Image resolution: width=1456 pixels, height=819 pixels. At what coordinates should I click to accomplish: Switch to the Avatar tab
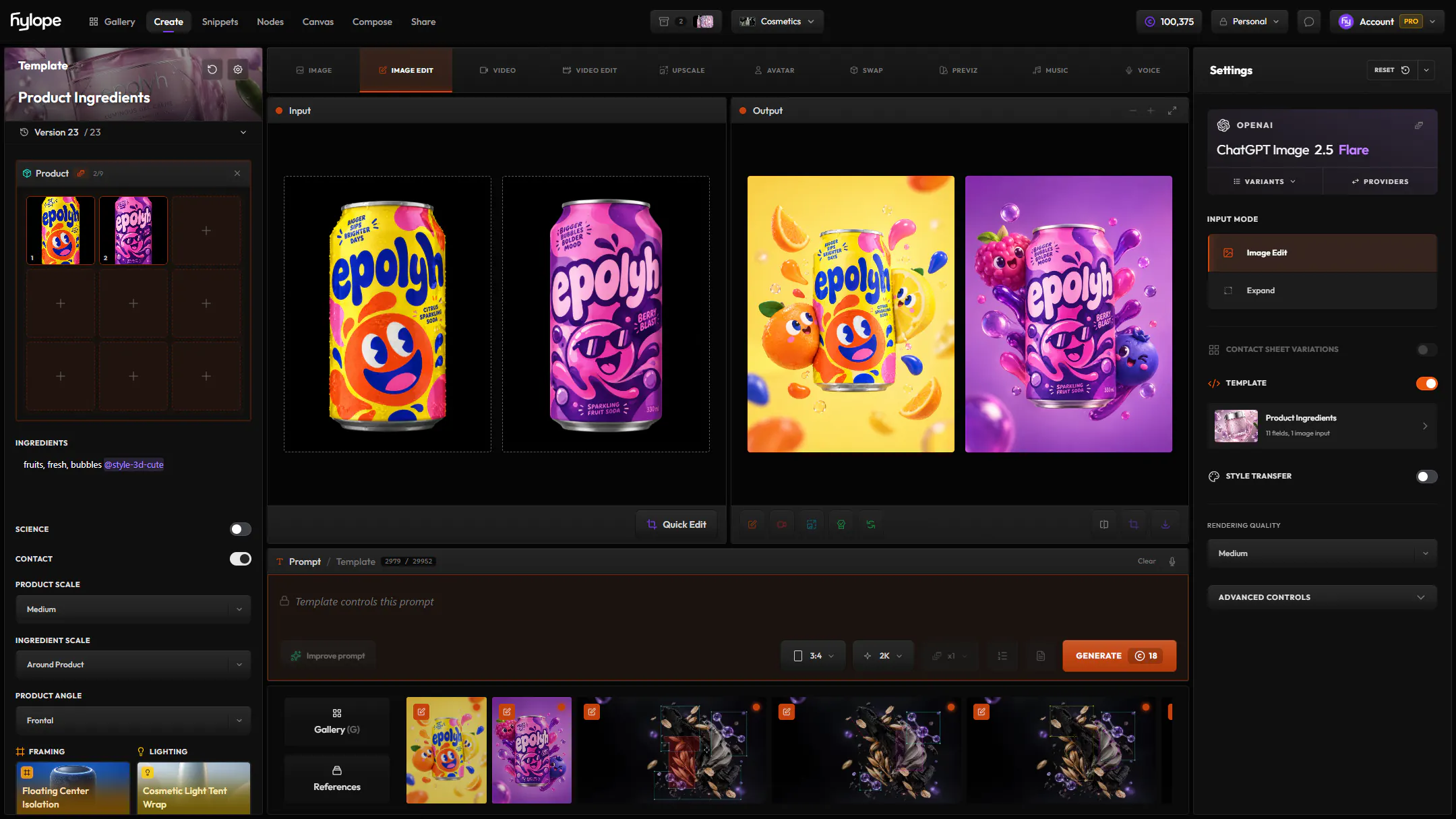(x=774, y=70)
